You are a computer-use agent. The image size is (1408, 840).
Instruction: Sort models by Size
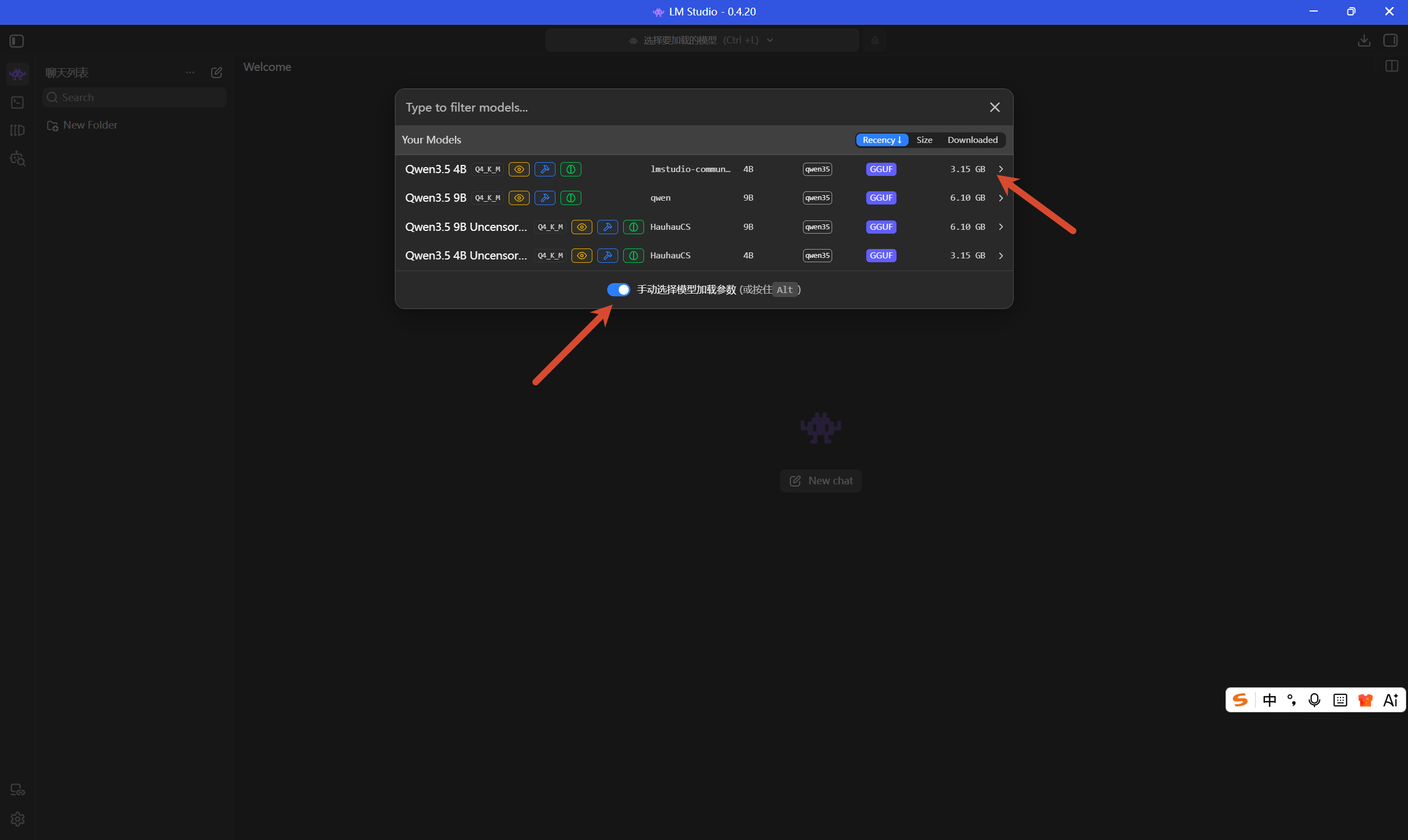(x=924, y=140)
